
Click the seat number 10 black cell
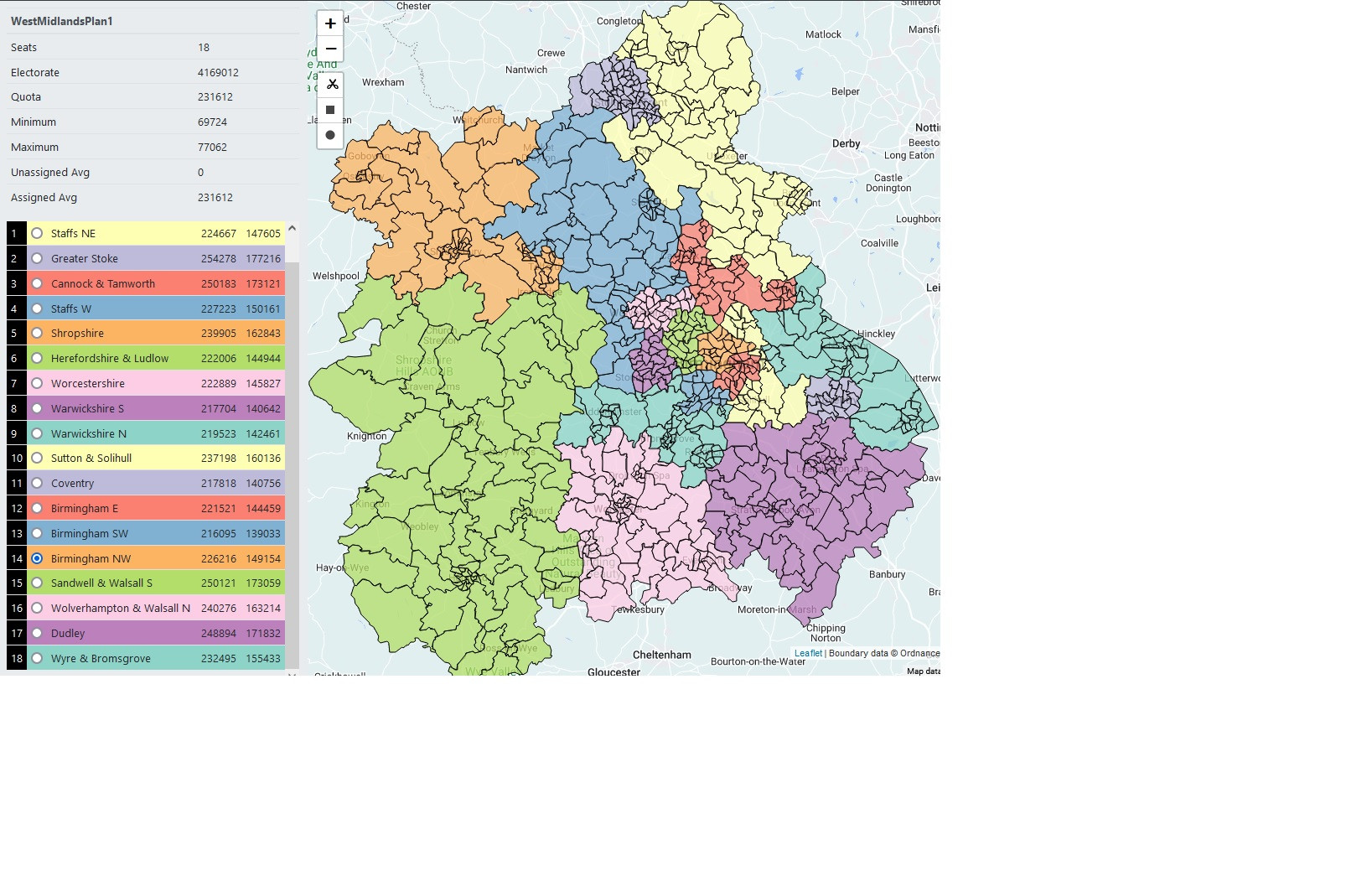(17, 458)
